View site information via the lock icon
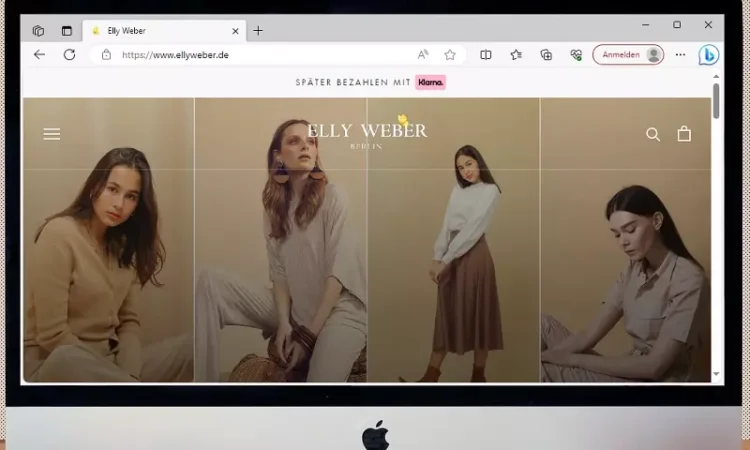 (x=106, y=55)
